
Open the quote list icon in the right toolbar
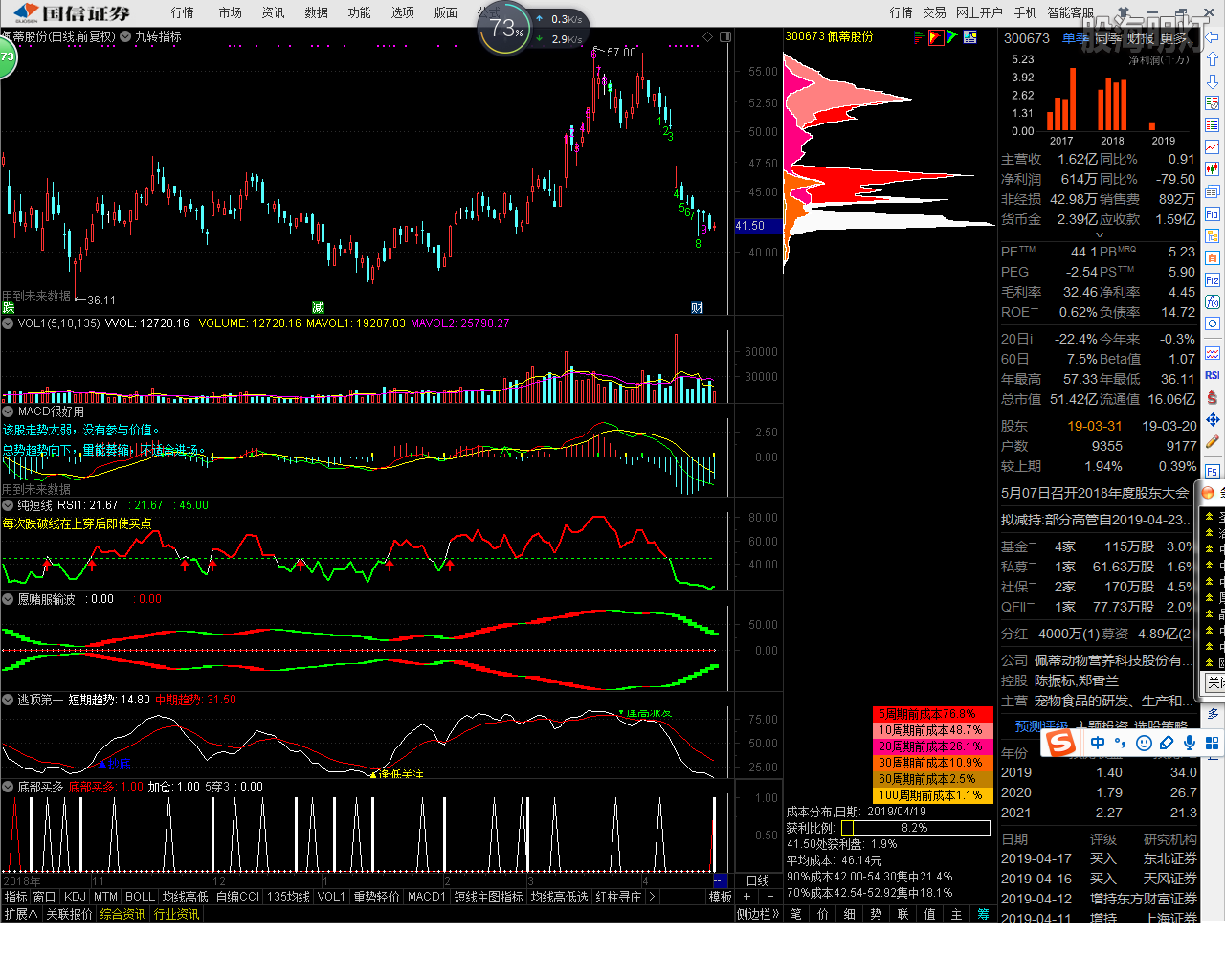pyautogui.click(x=1213, y=103)
